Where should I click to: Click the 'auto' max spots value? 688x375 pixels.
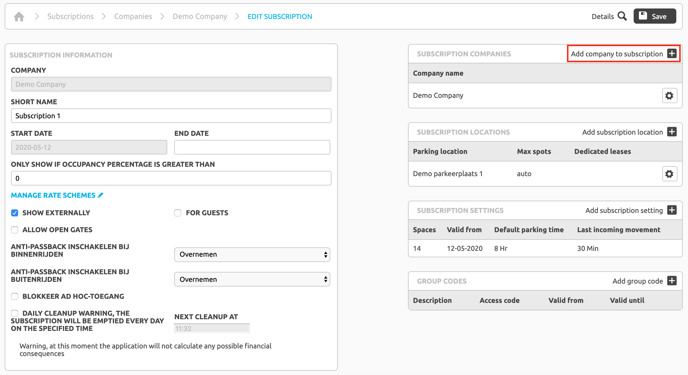[524, 174]
